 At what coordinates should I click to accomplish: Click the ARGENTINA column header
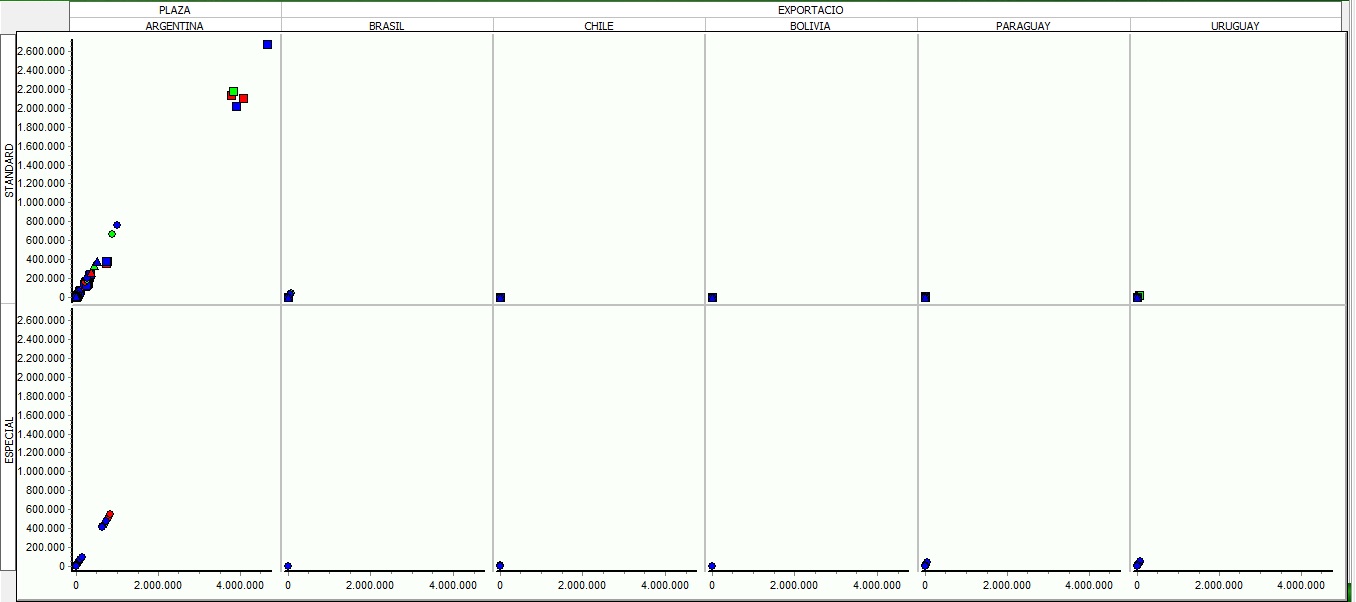pos(175,26)
